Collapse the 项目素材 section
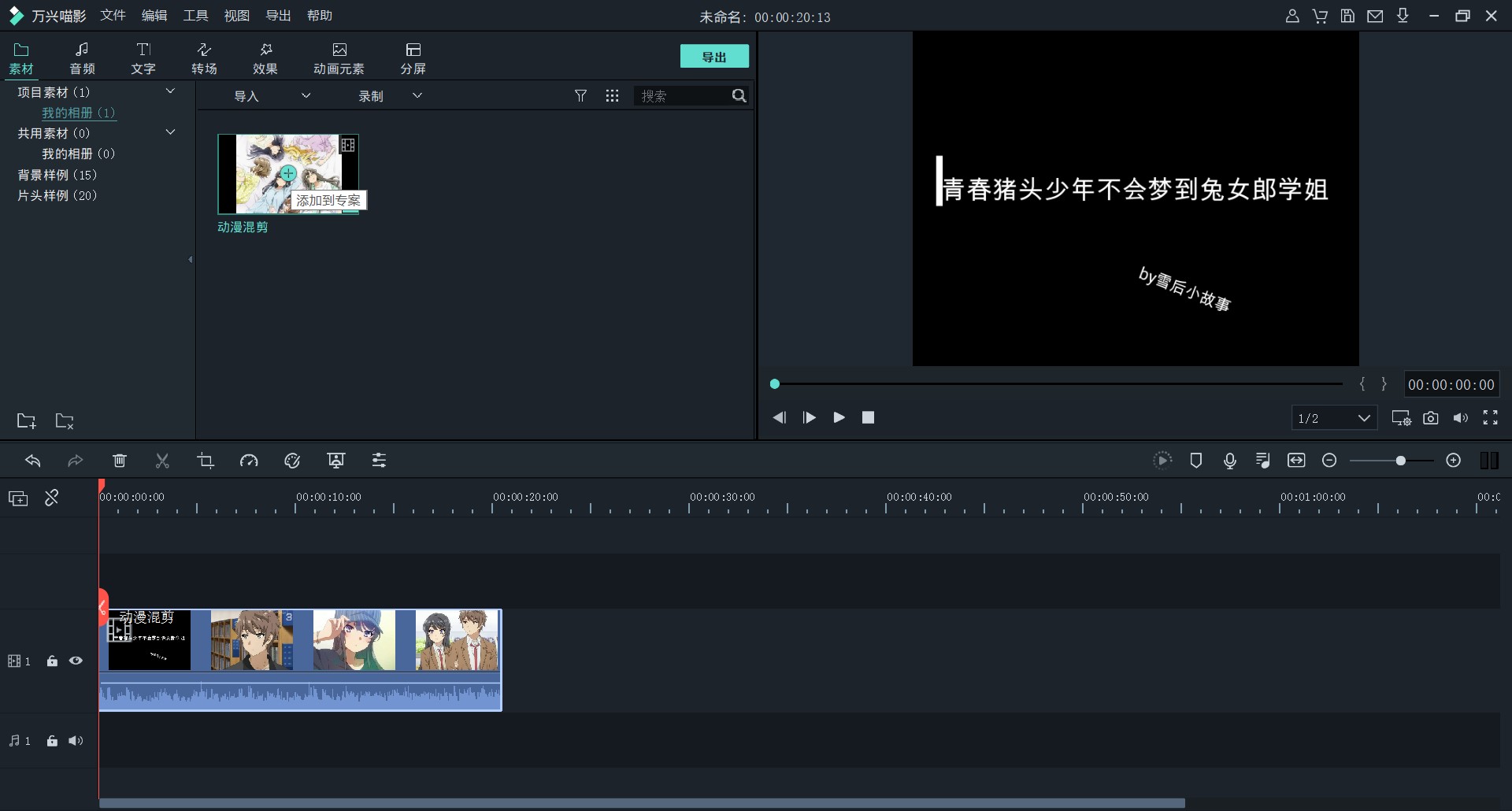Image resolution: width=1512 pixels, height=811 pixels. coord(171,91)
